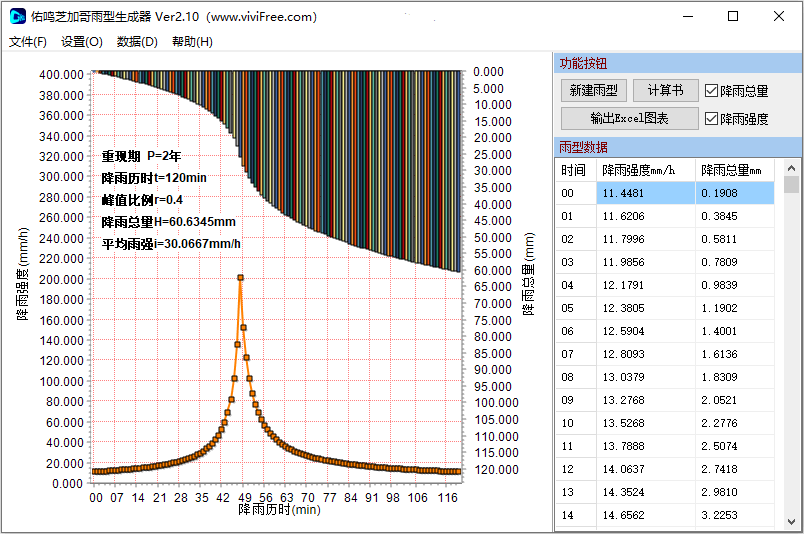Click the 输出Excel图表 button
Screen dimensions: 804x534
tap(629, 118)
